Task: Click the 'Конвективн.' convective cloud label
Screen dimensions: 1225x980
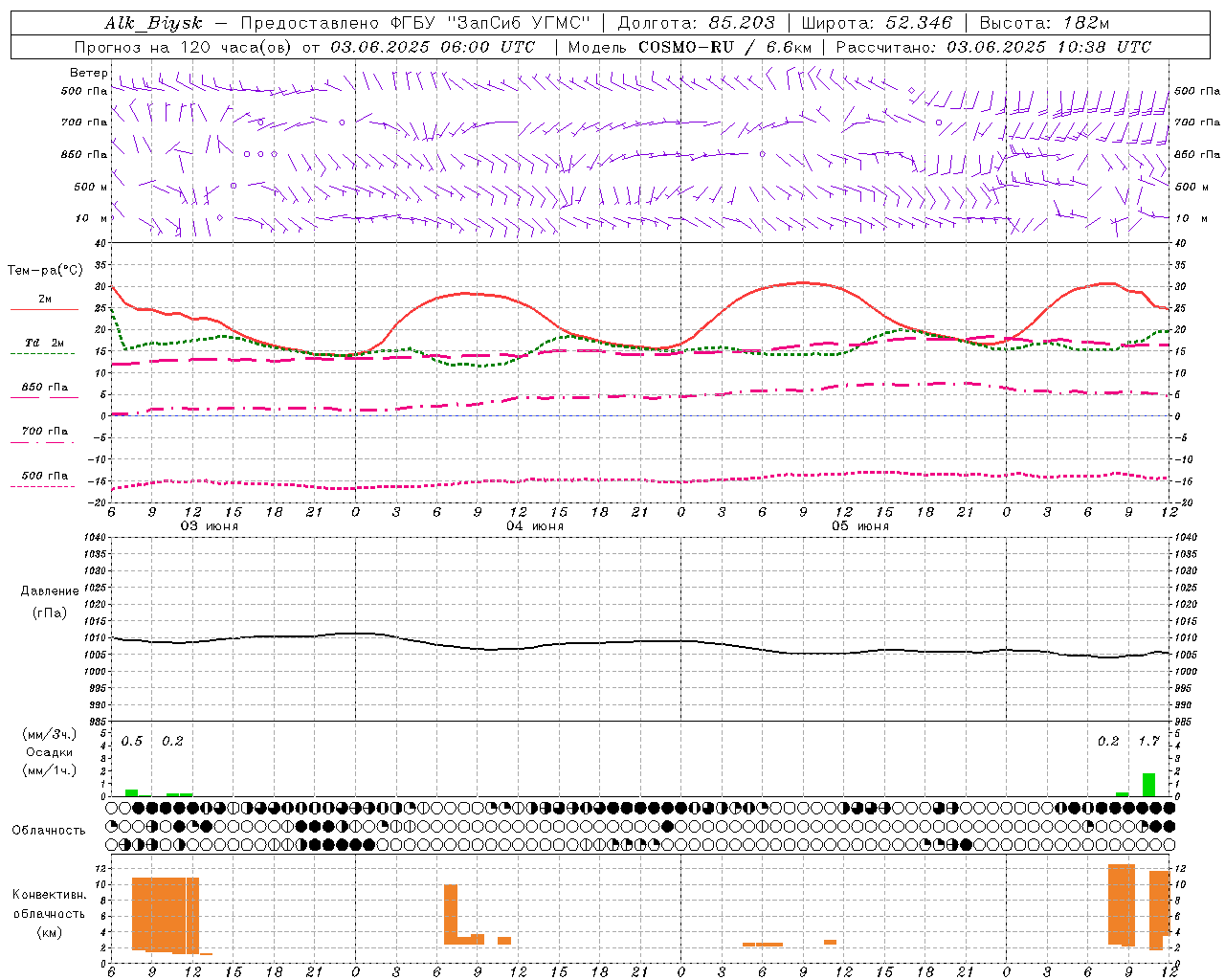Action: 49,895
